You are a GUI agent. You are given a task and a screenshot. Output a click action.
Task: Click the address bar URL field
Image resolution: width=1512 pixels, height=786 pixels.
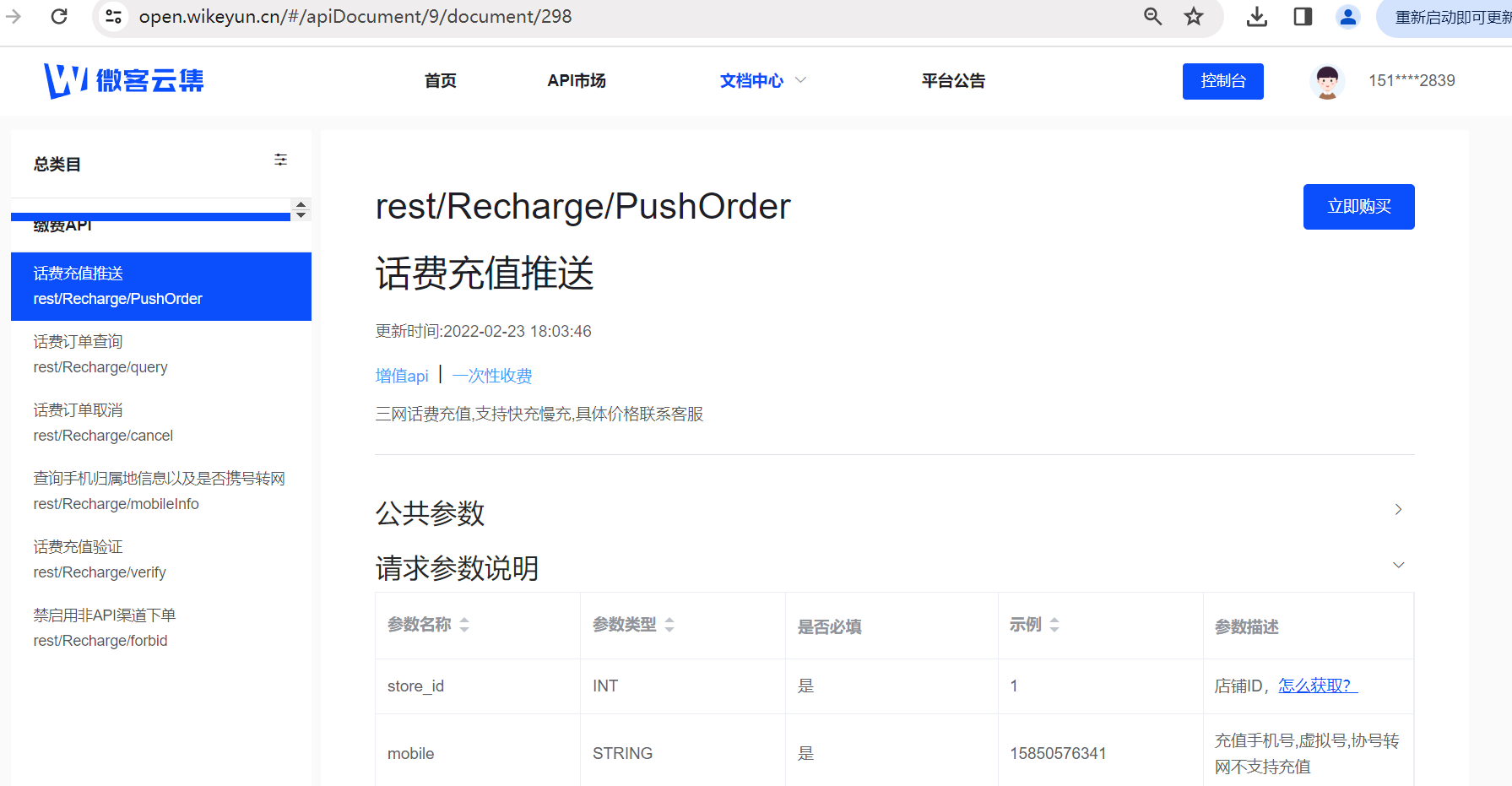pos(355,17)
